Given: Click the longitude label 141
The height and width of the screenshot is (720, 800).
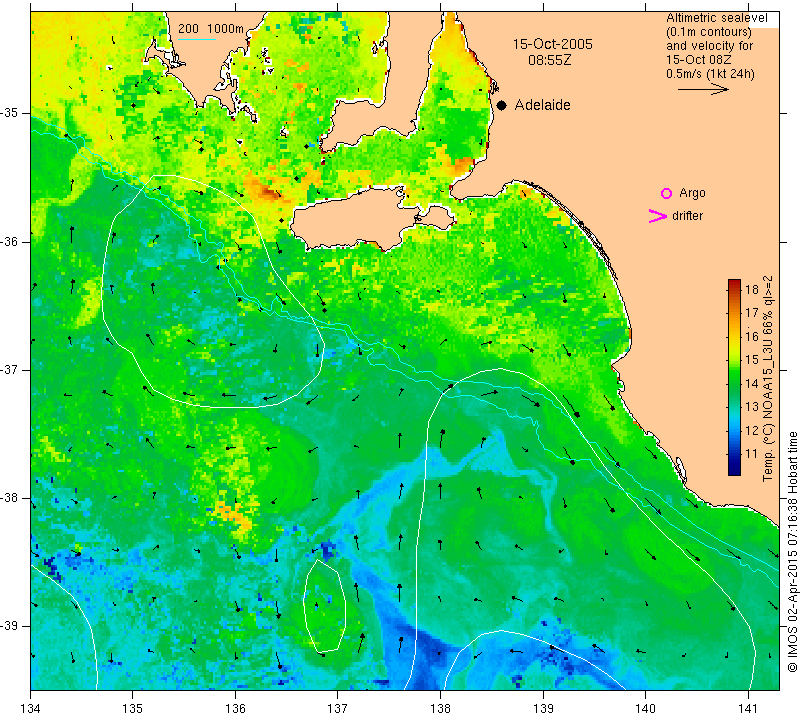Looking at the screenshot, I should click(x=748, y=708).
